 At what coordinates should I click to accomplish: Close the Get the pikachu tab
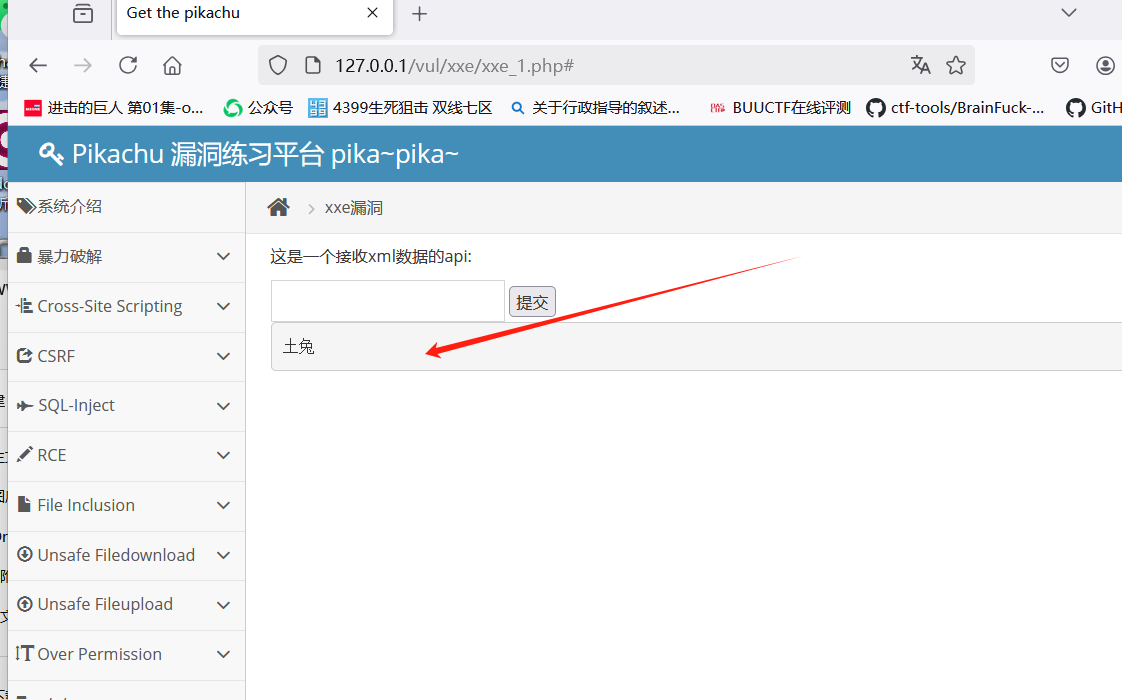click(372, 13)
